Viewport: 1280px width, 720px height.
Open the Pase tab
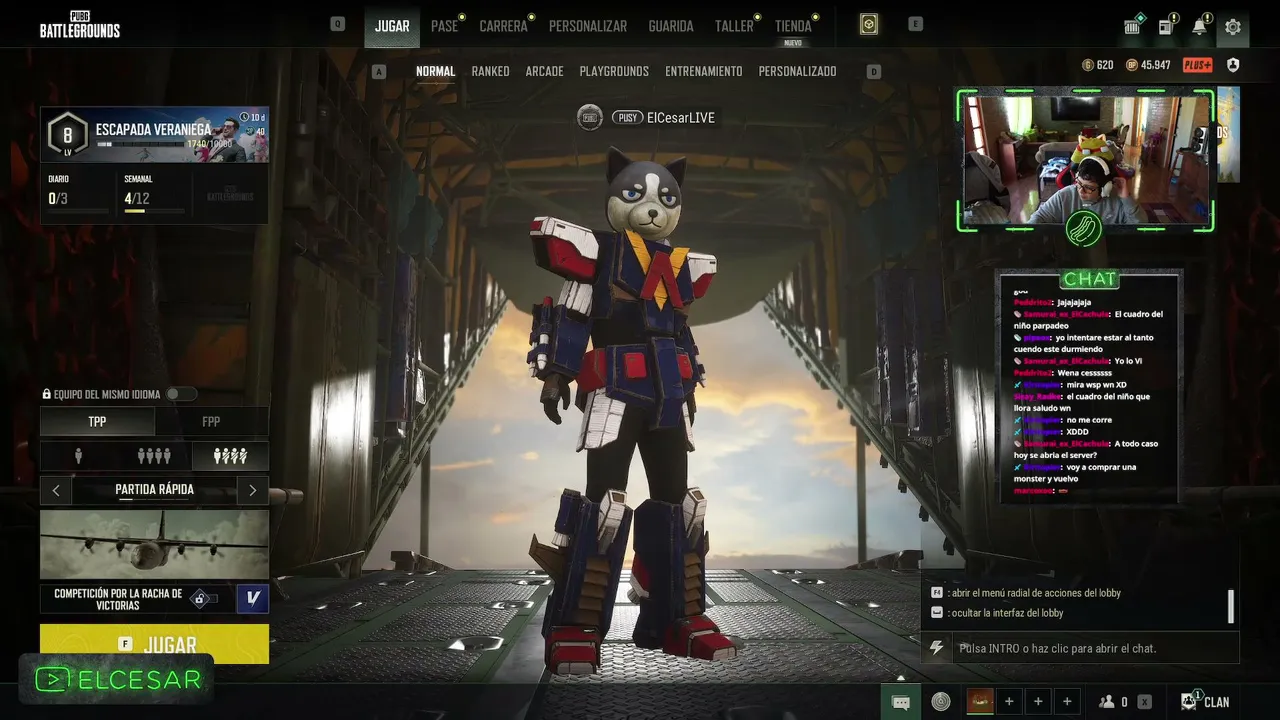coord(444,26)
